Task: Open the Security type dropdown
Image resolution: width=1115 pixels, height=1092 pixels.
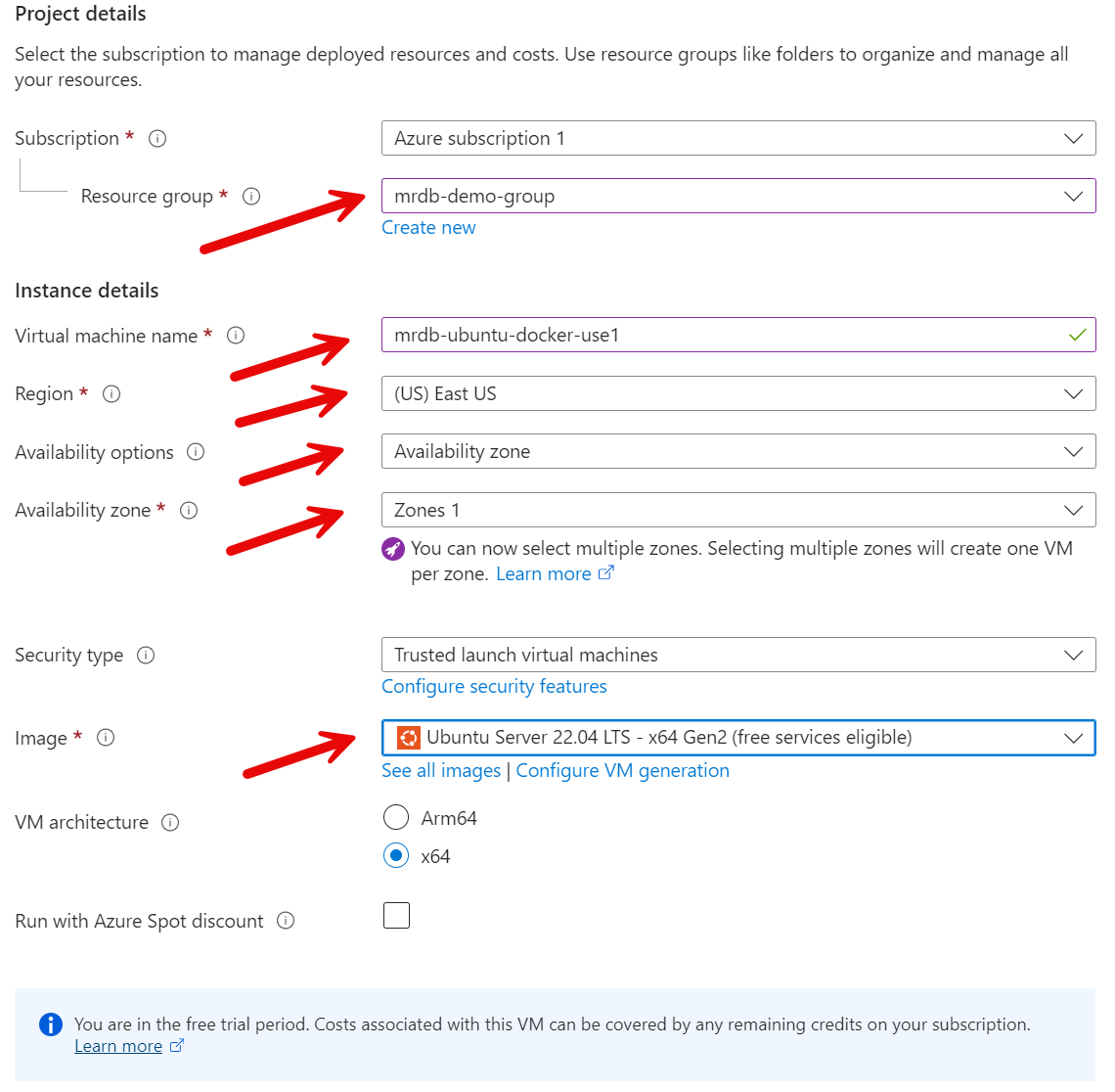Action: [738, 655]
